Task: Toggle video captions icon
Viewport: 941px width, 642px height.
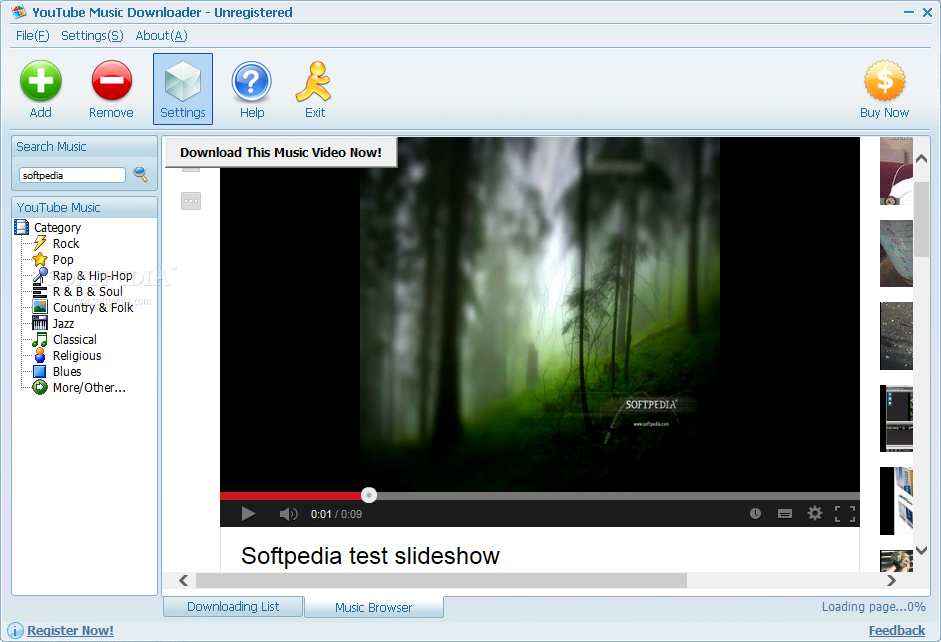Action: (x=784, y=514)
